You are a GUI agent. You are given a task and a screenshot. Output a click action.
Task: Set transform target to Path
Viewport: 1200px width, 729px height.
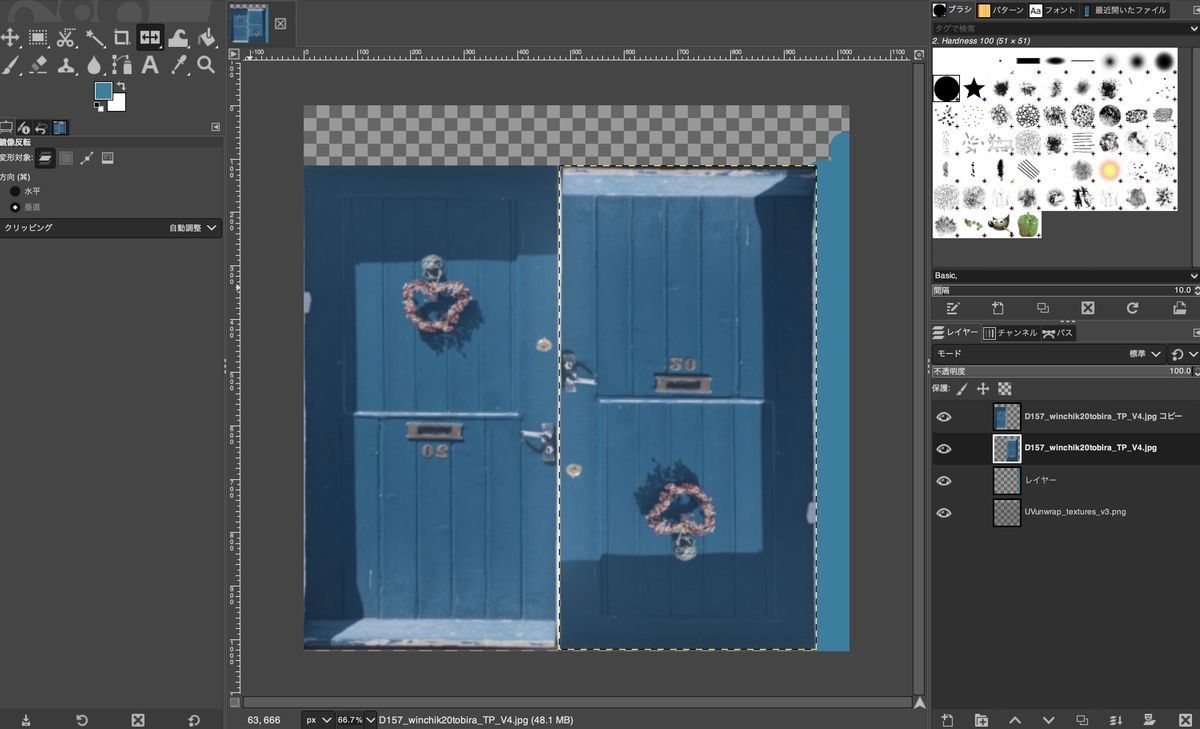pyautogui.click(x=87, y=158)
